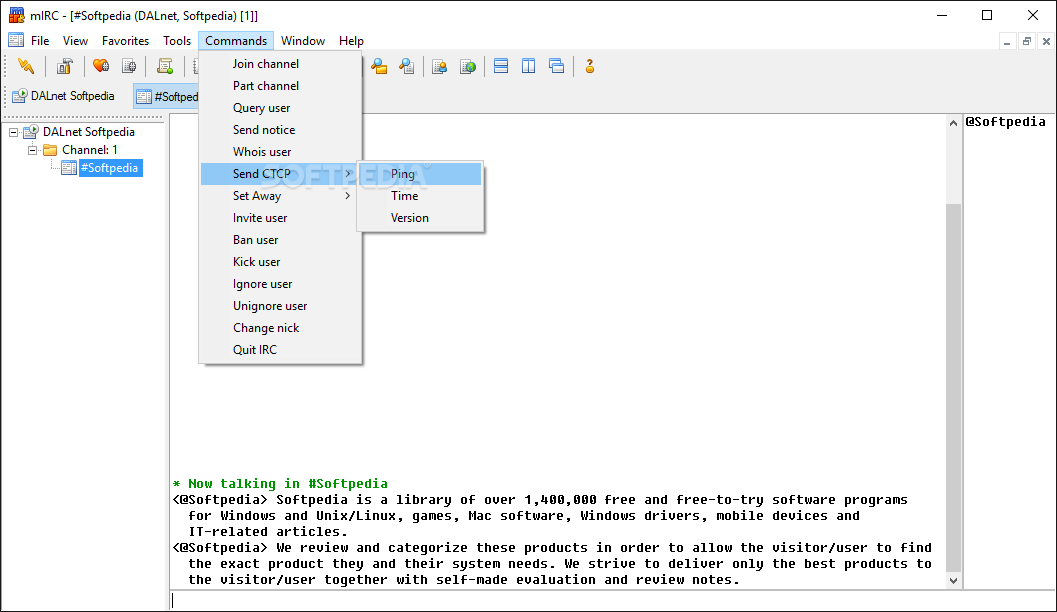1057x612 pixels.
Task: Click the chat scrollbar down arrow
Action: click(x=953, y=580)
